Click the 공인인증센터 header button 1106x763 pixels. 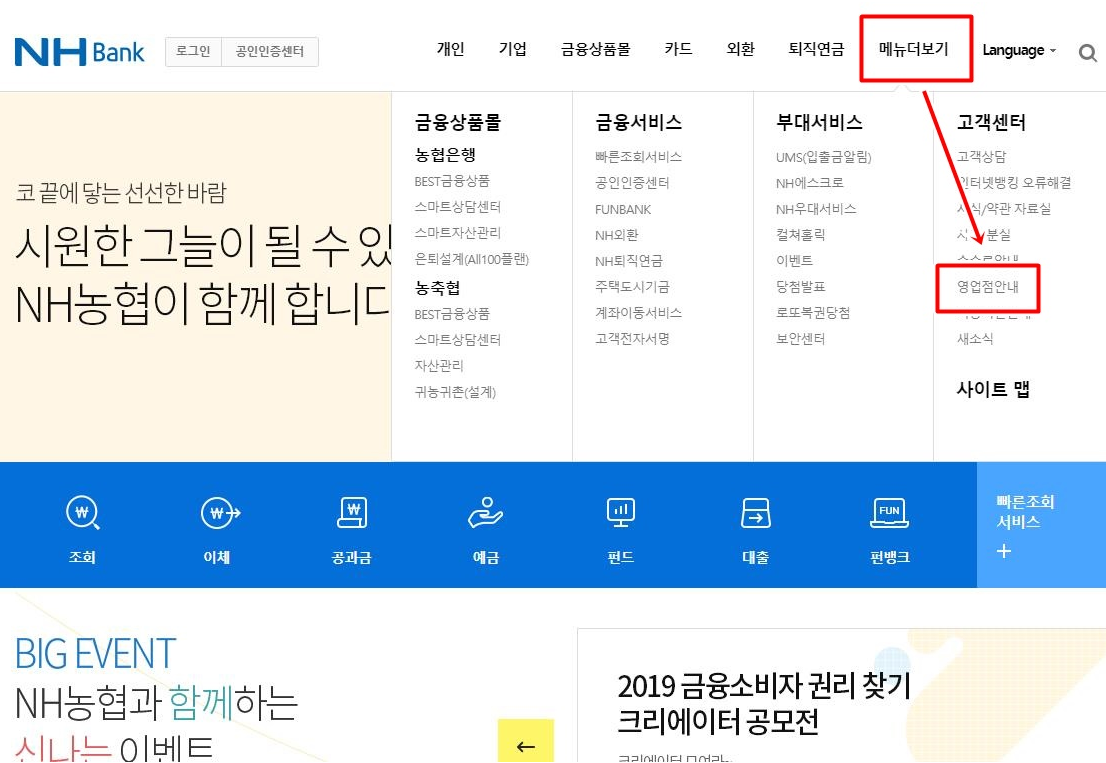tap(269, 51)
